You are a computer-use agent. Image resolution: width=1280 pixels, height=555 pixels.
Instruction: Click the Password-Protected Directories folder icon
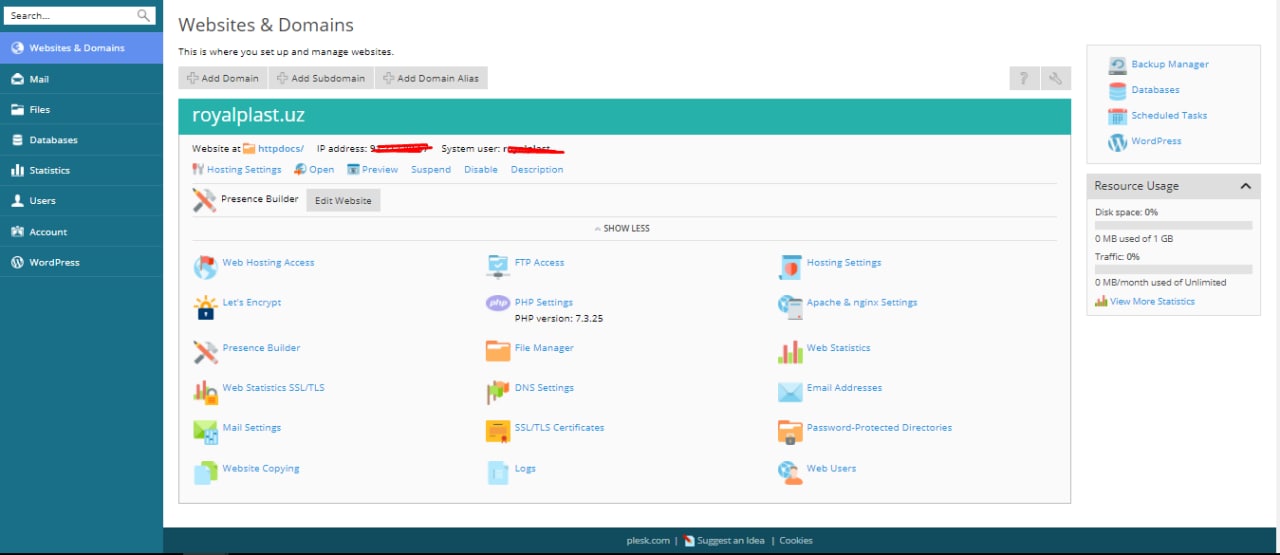(790, 432)
